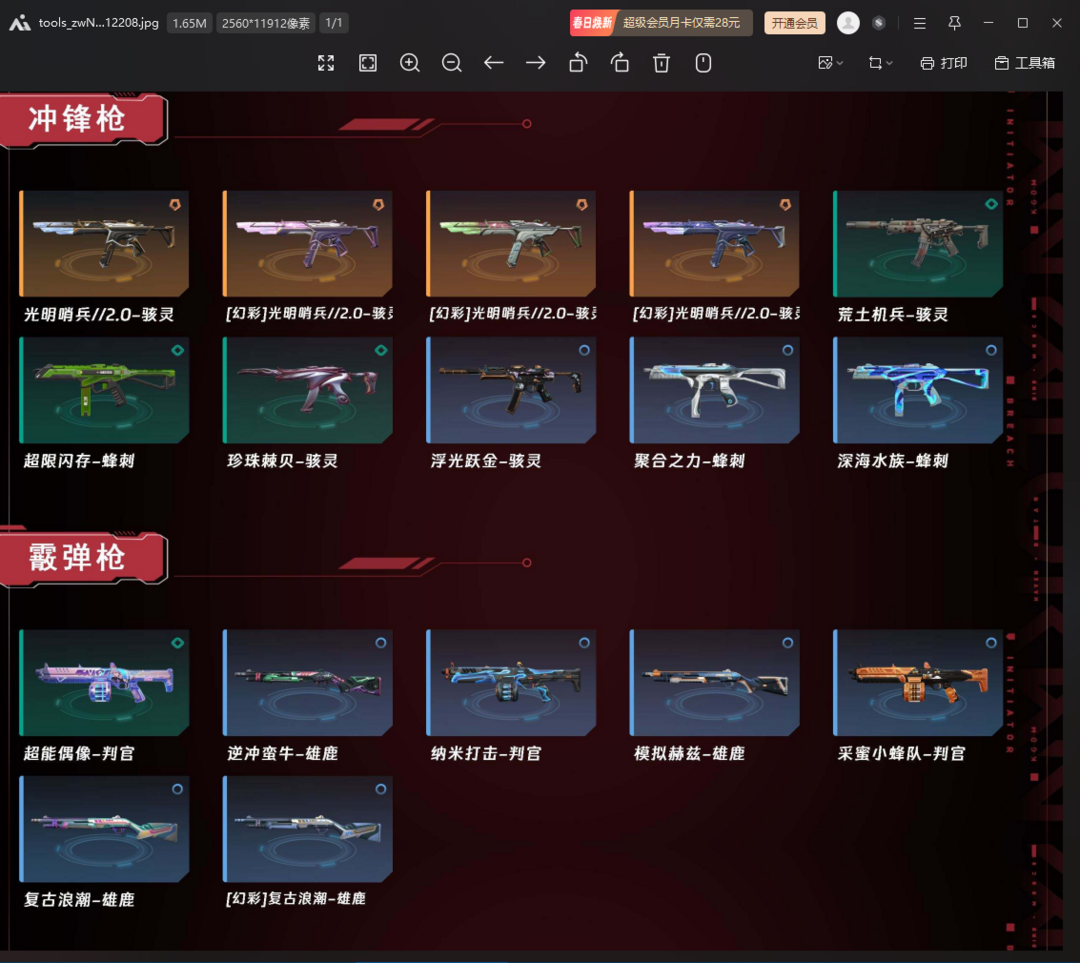Image resolution: width=1080 pixels, height=963 pixels.
Task: Zoom out with the minus magnifier
Action: click(452, 63)
